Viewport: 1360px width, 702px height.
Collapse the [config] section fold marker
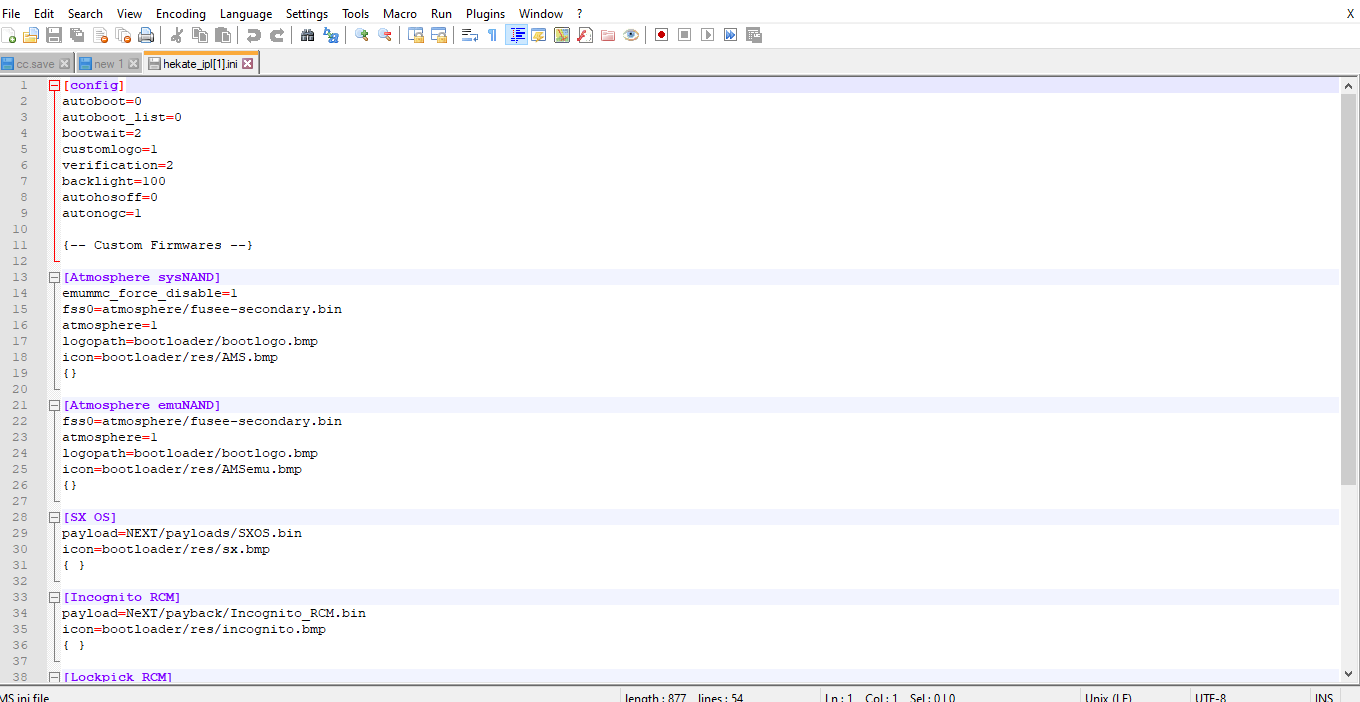click(x=54, y=85)
